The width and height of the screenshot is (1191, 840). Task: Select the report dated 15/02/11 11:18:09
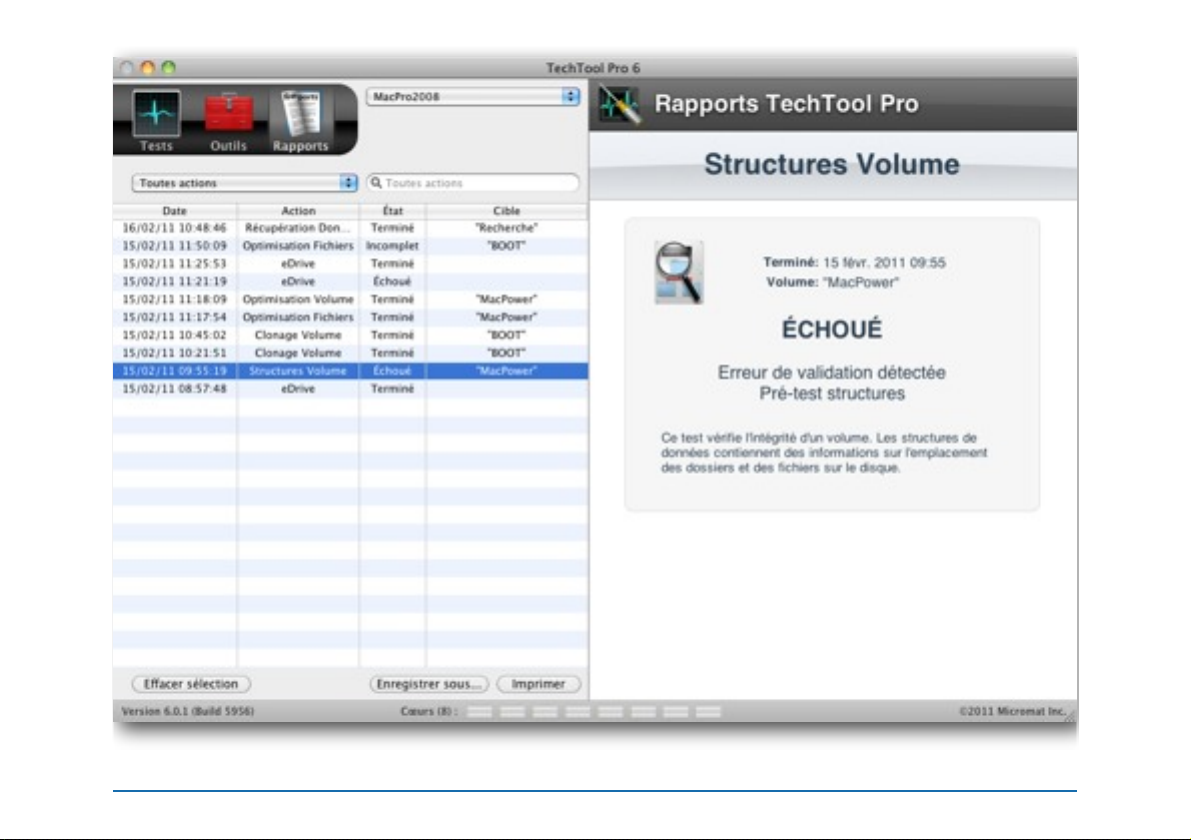pyautogui.click(x=350, y=299)
